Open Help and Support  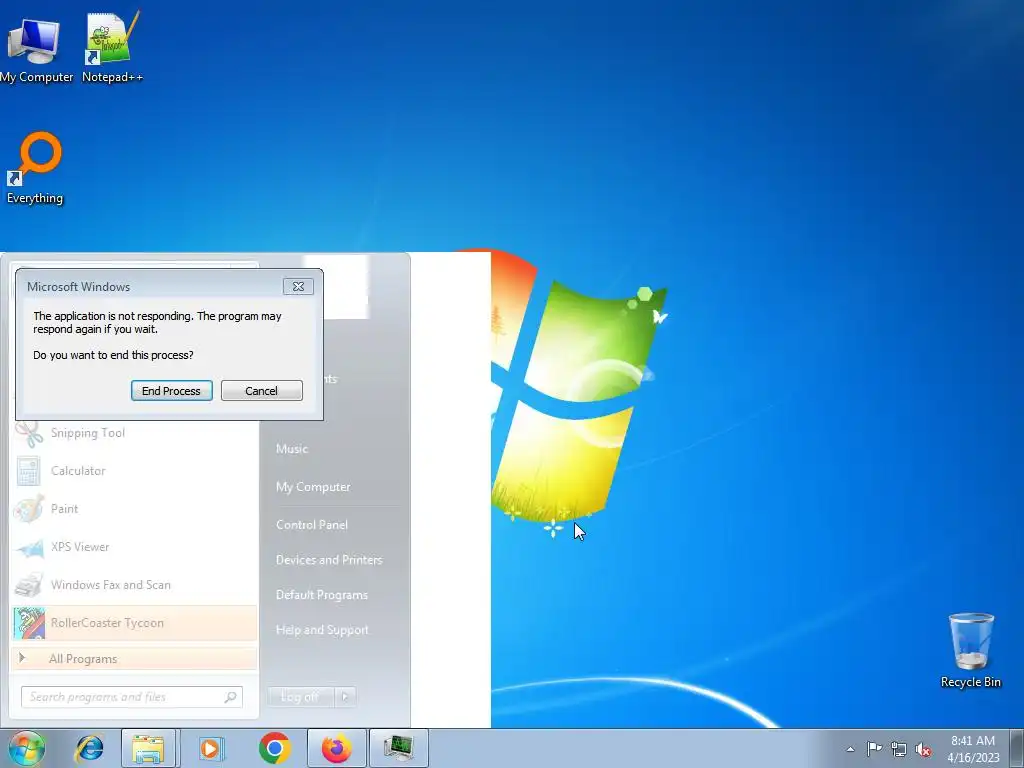[322, 630]
